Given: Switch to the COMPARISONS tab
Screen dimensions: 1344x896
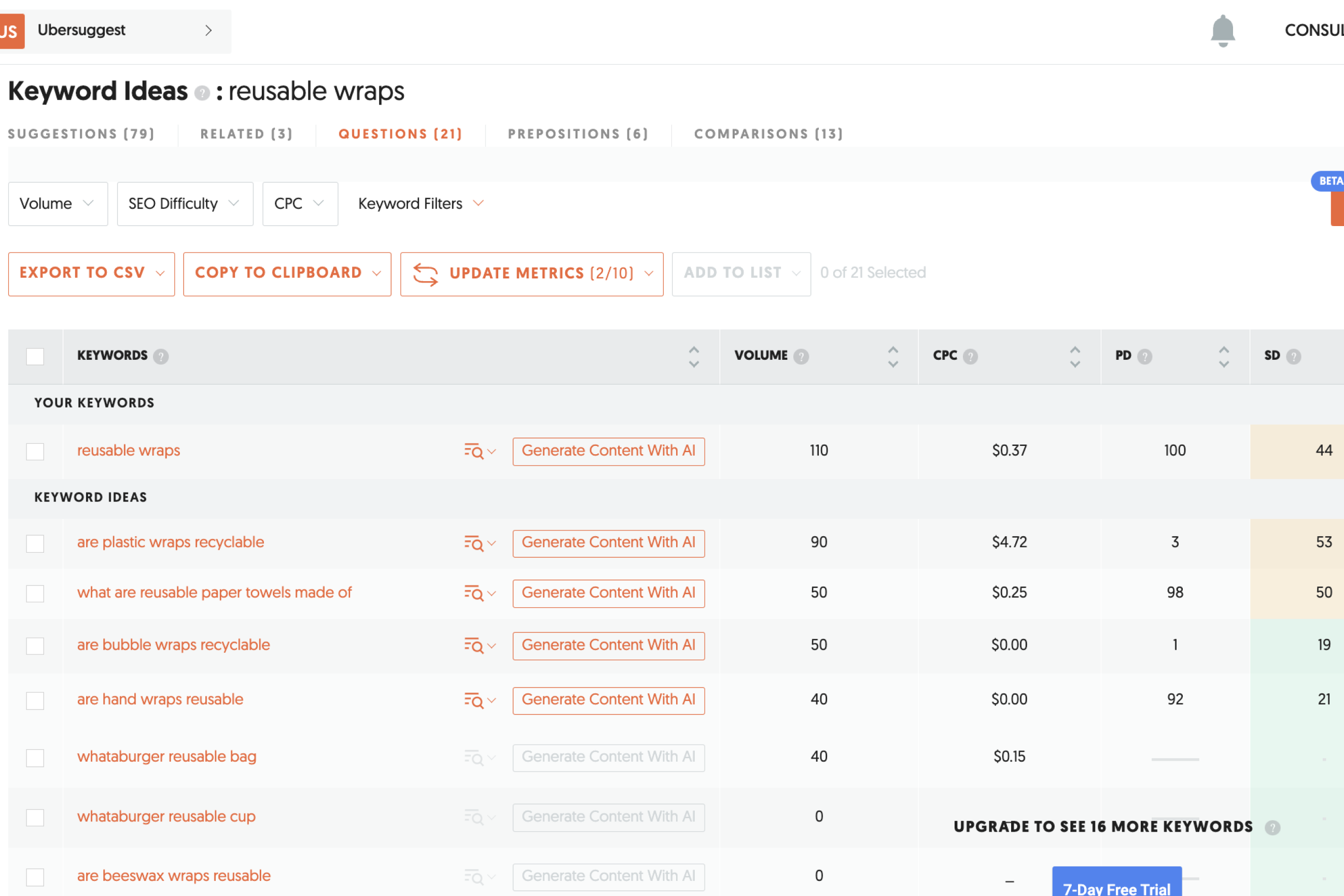Looking at the screenshot, I should click(x=768, y=133).
